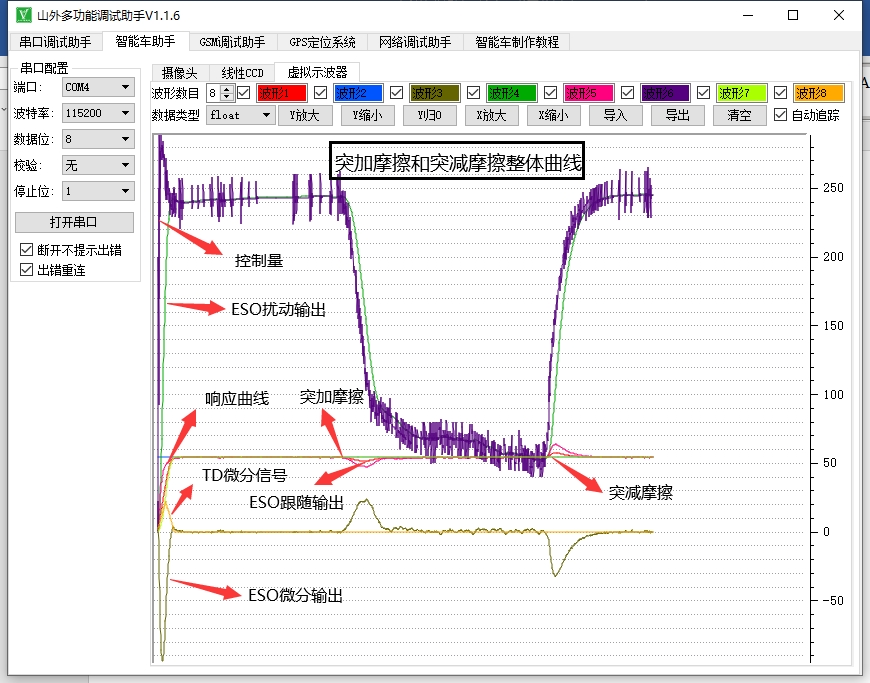Open the 智能车制作教程 tab

(517, 42)
